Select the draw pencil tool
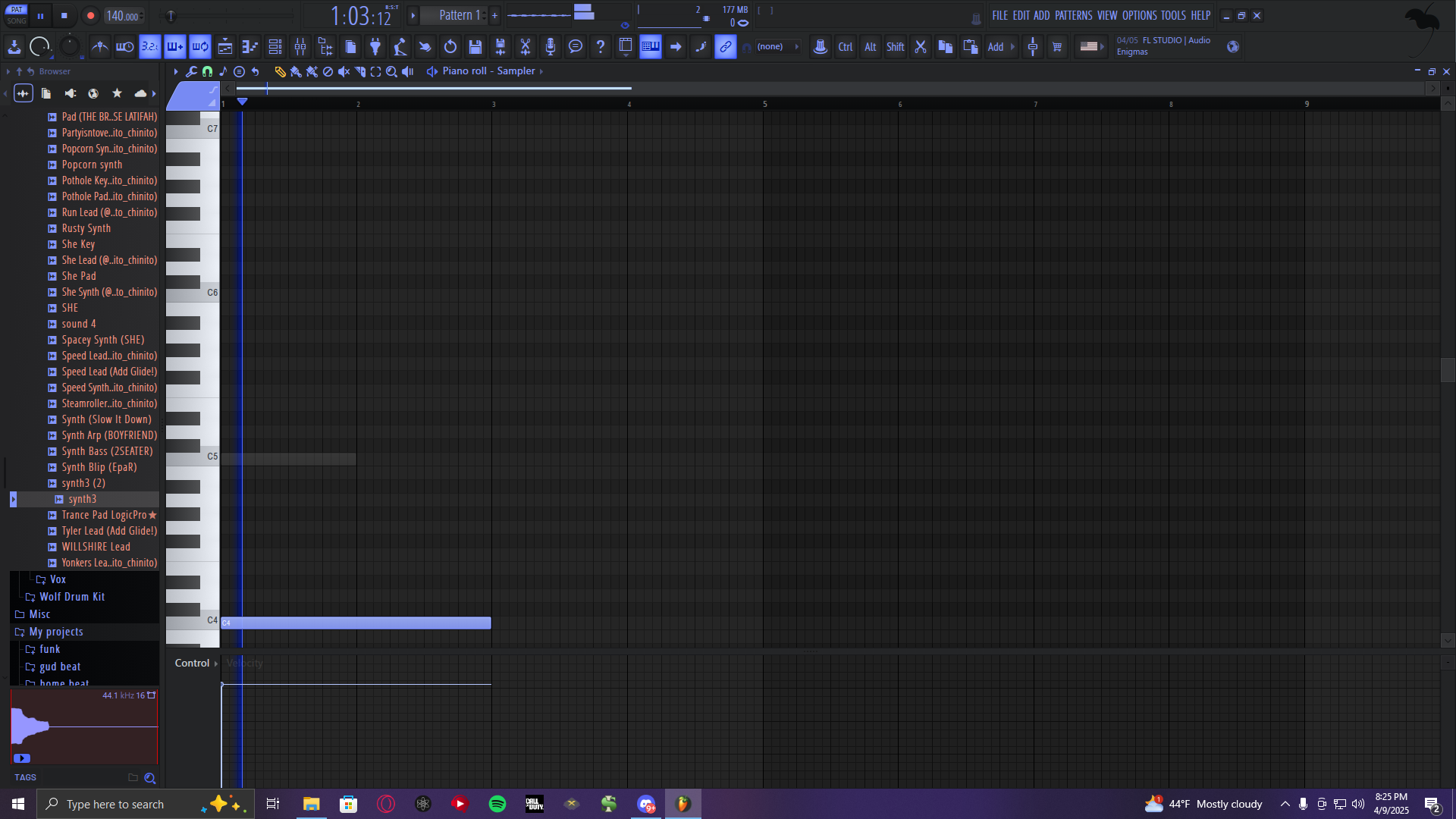This screenshot has width=1456, height=819. [x=280, y=71]
